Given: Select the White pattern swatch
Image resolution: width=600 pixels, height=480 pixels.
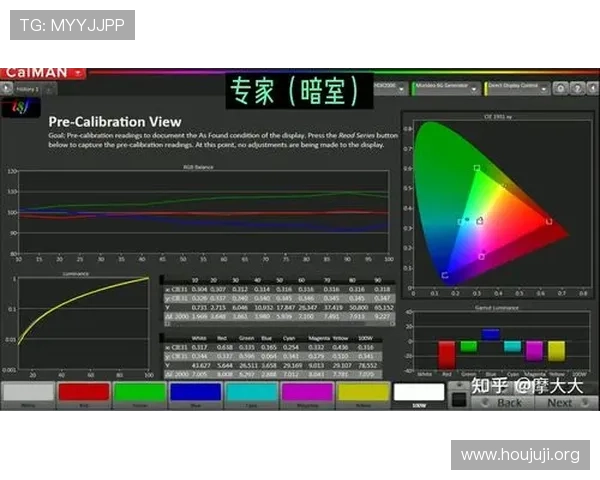Looking at the screenshot, I should pos(28,393).
